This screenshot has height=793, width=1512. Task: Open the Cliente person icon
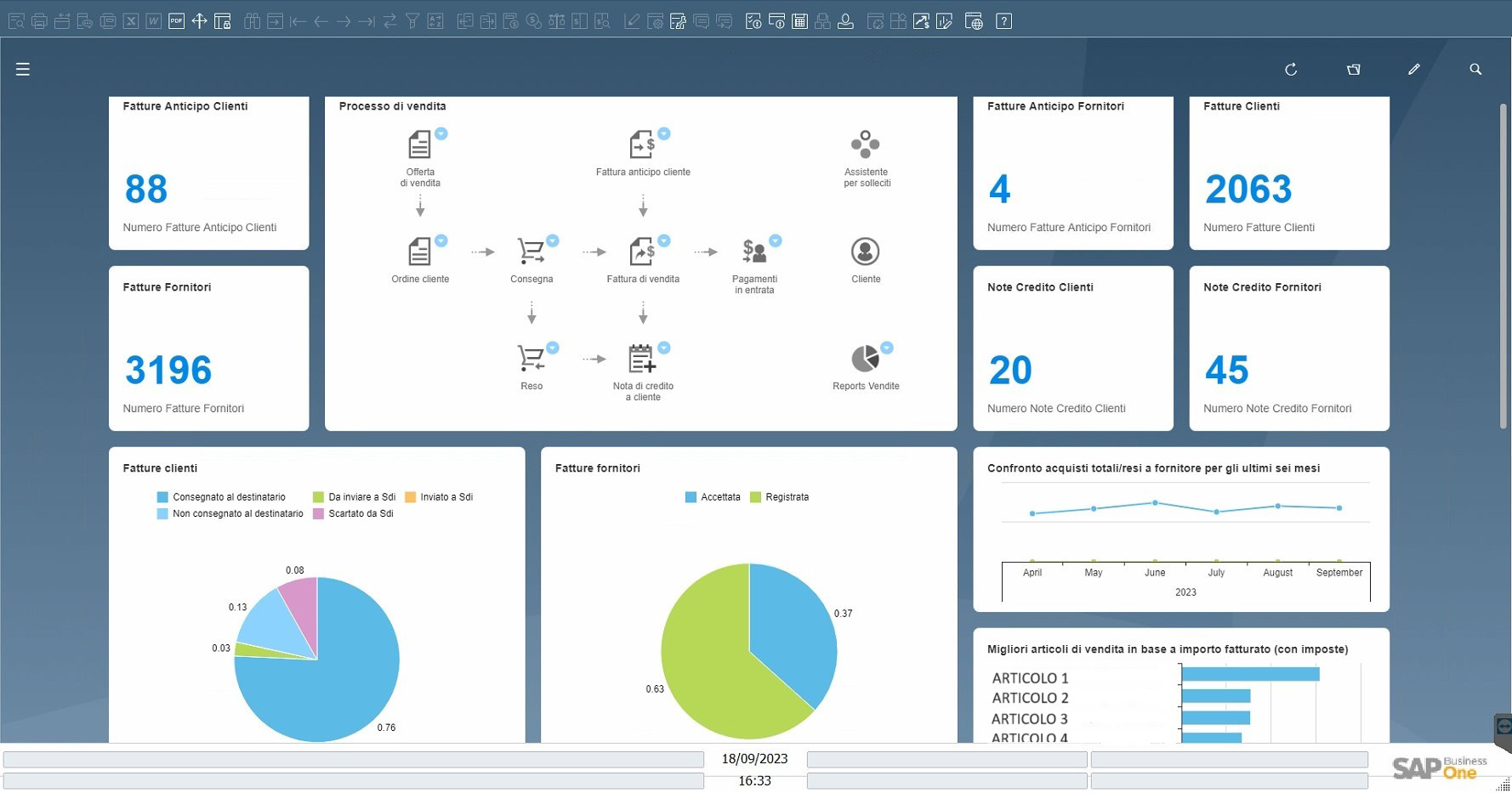click(x=865, y=252)
